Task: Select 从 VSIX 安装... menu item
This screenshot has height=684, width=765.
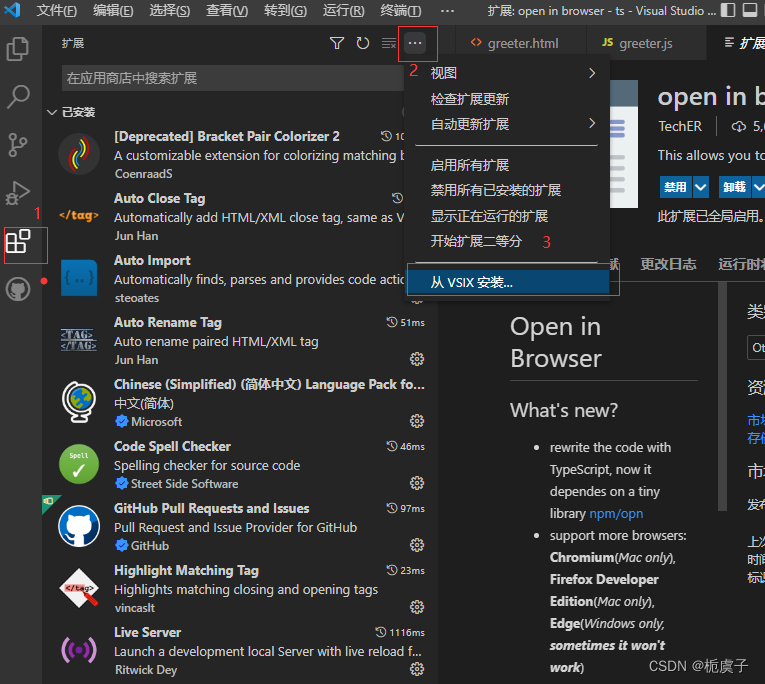Action: click(508, 282)
